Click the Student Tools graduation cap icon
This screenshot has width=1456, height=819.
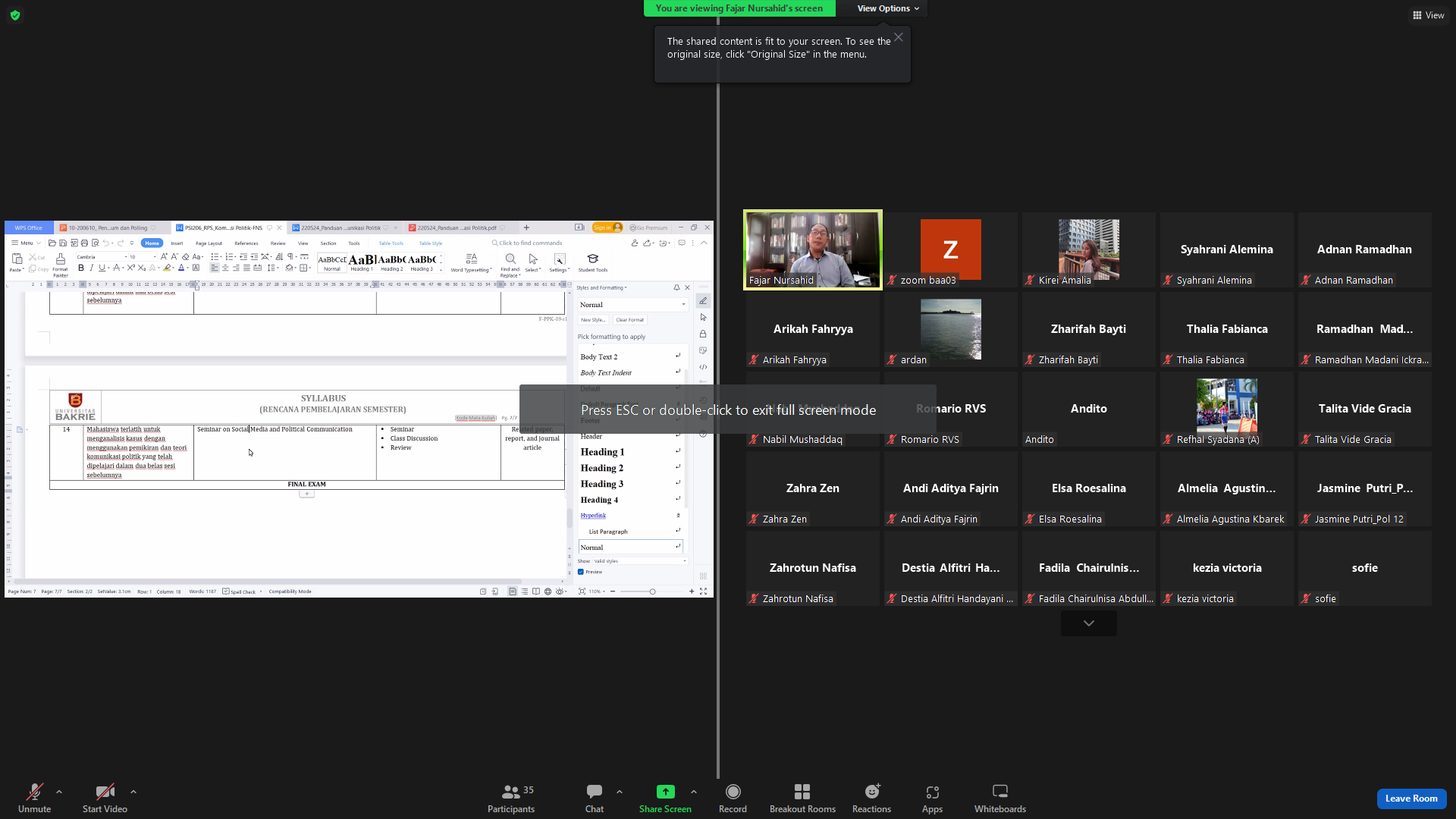click(x=593, y=259)
